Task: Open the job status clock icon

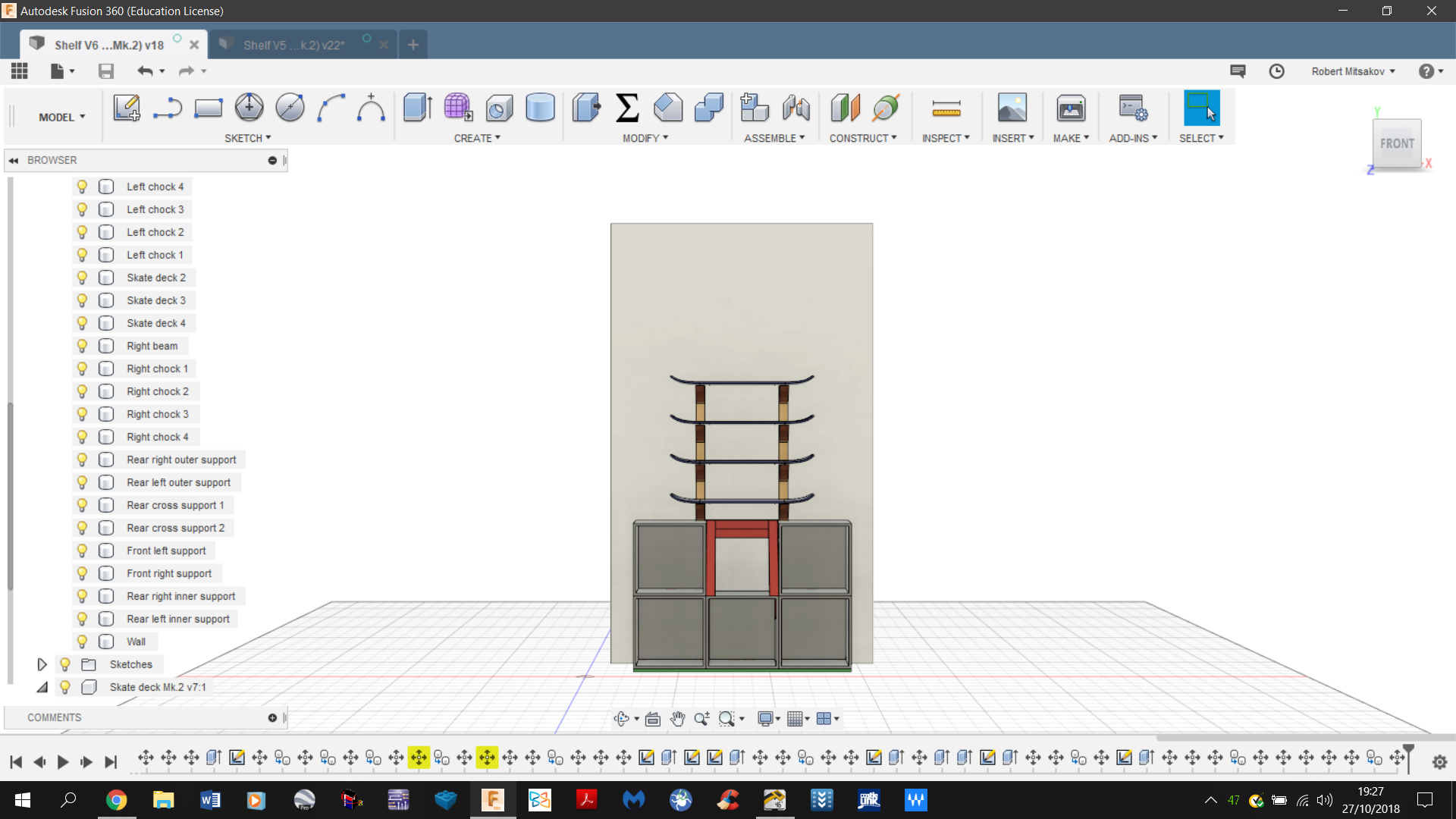Action: click(x=1277, y=71)
